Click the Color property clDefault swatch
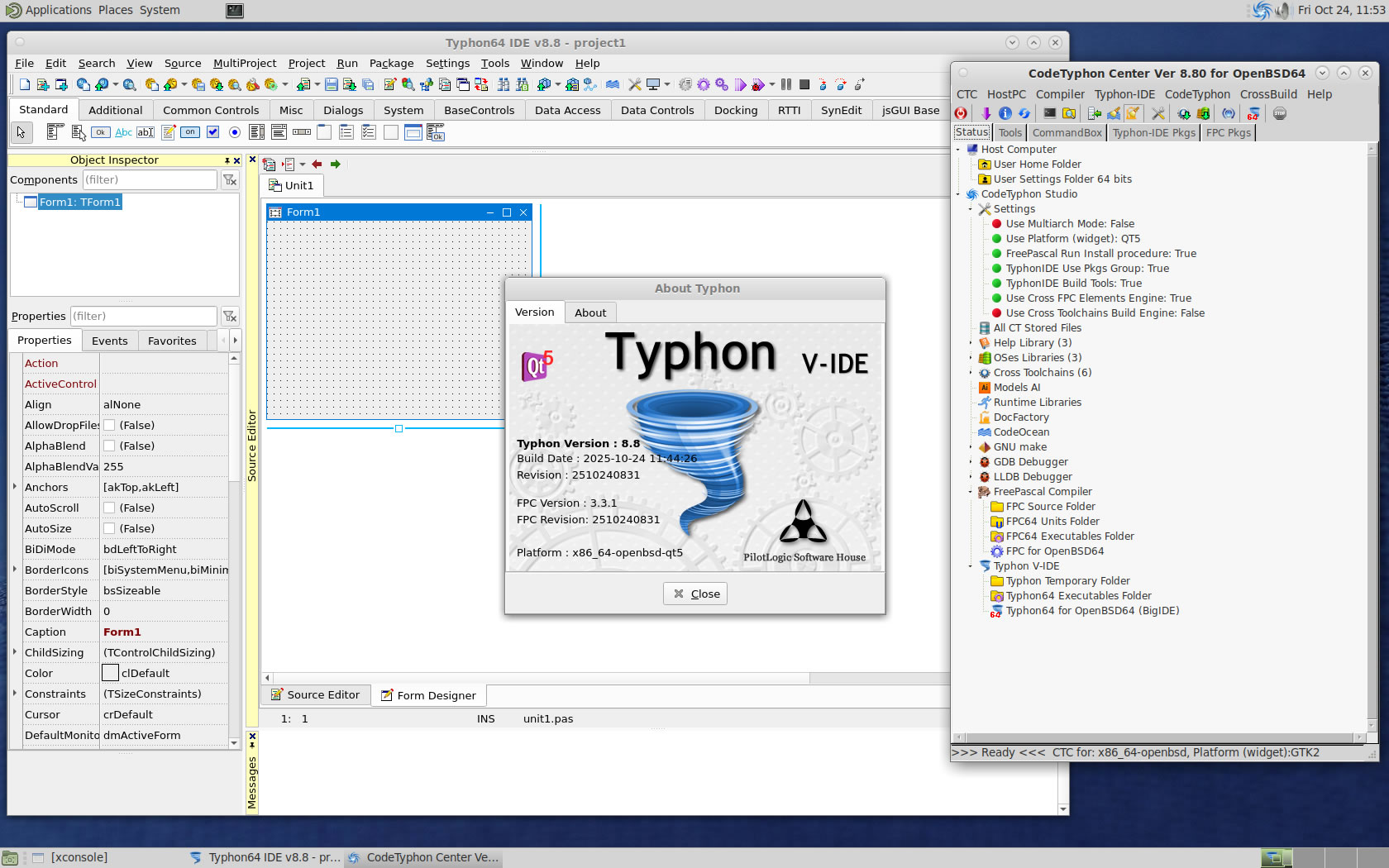The width and height of the screenshot is (1389, 868). click(110, 673)
